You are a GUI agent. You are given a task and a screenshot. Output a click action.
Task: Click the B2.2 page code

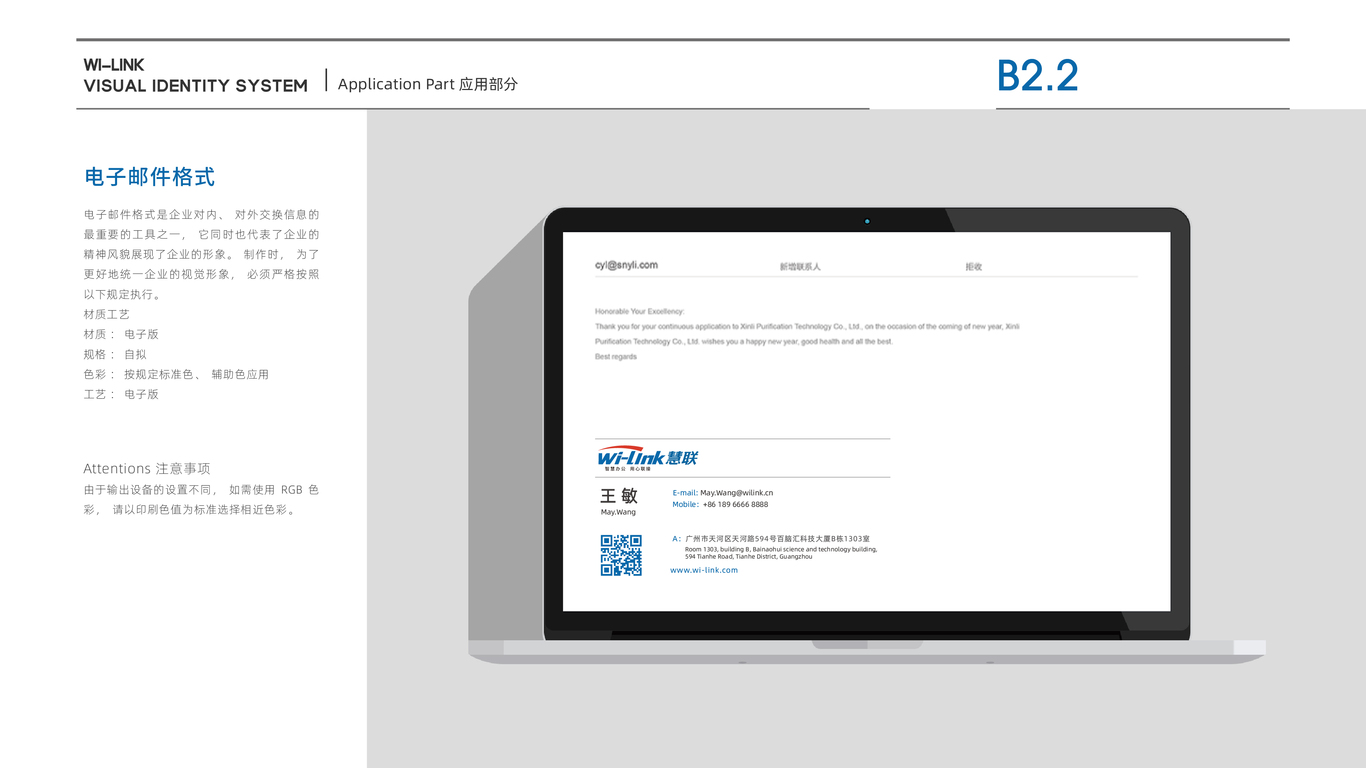click(1038, 77)
